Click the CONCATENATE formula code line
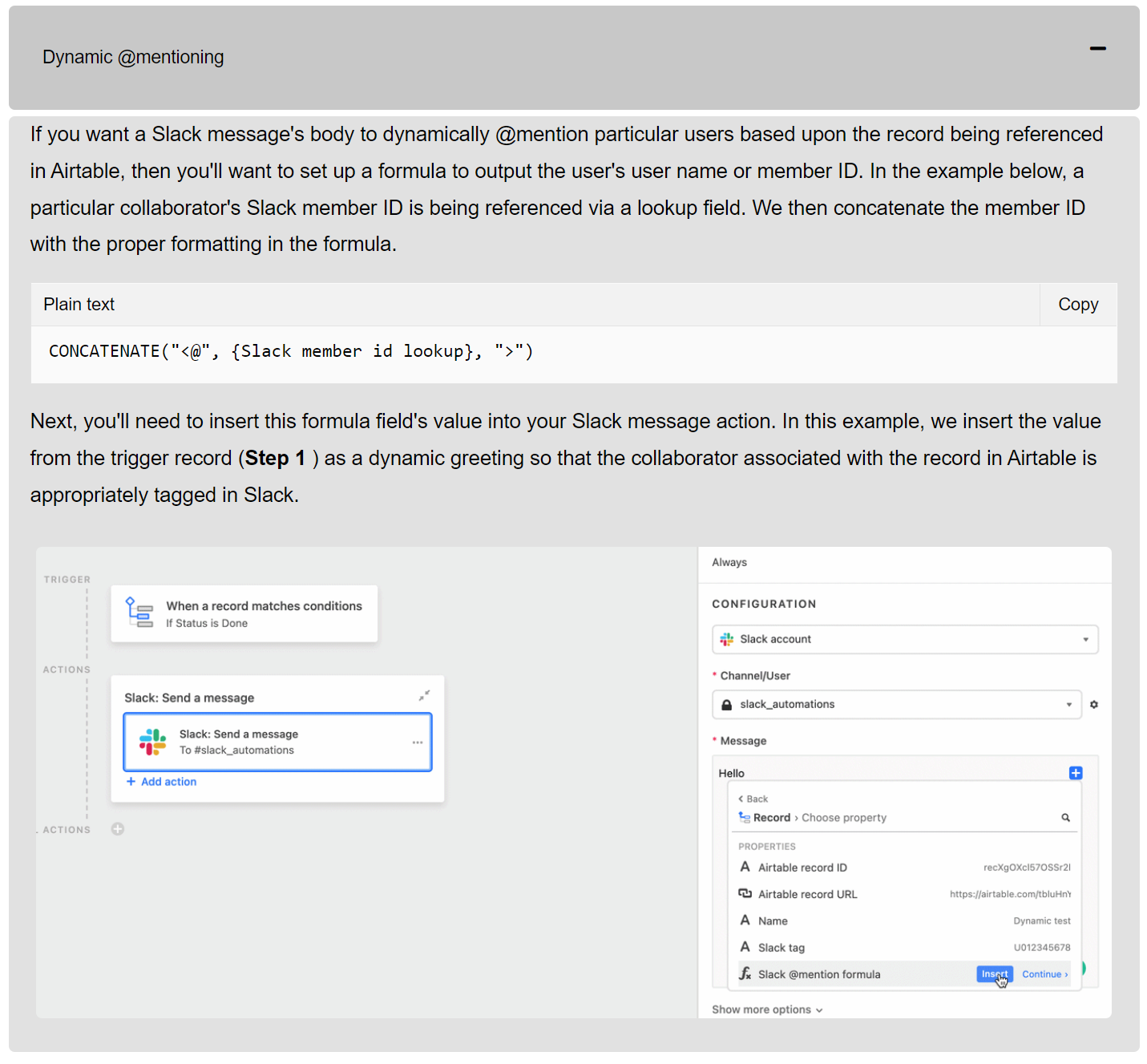Viewport: 1147px width, 1064px height. 291,351
